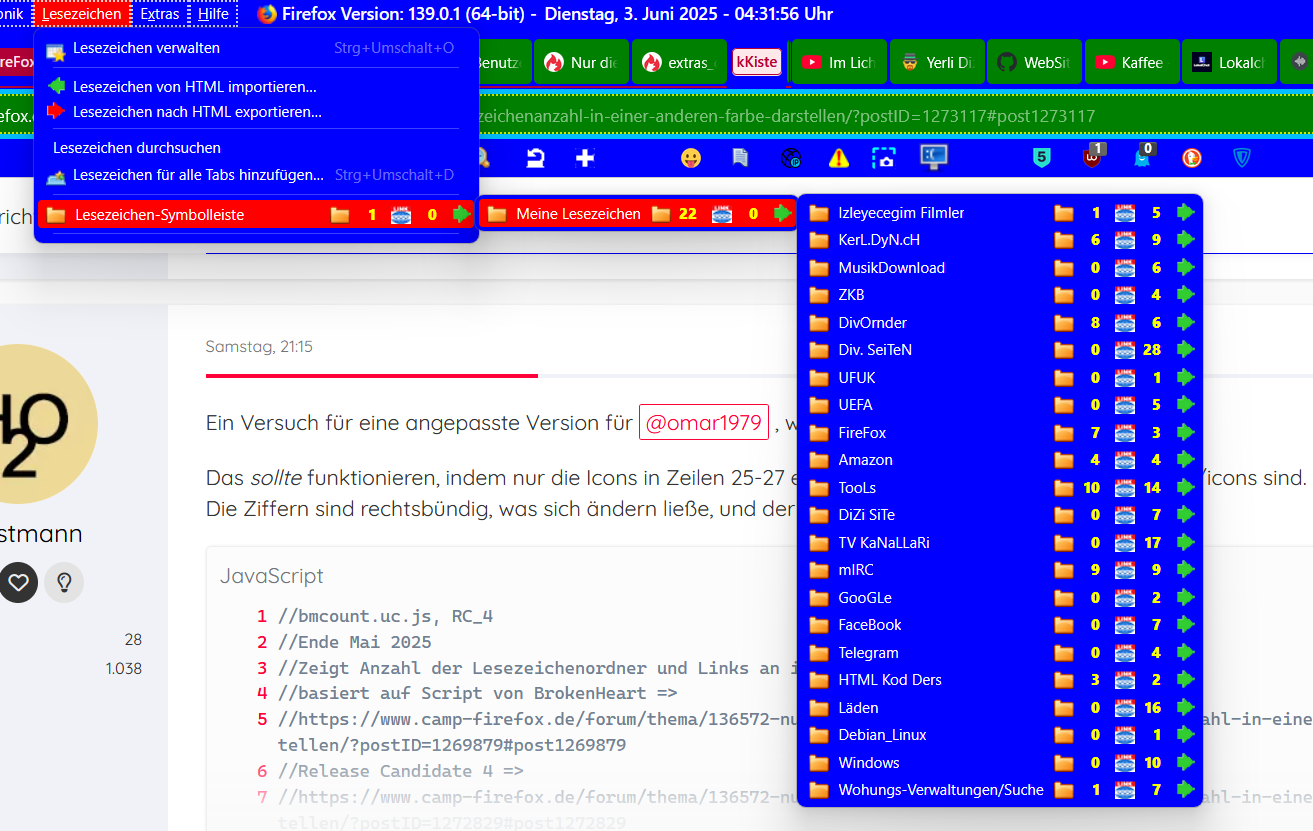Switch to the Yerli Di tab
The width and height of the screenshot is (1313, 831).
coord(936,62)
